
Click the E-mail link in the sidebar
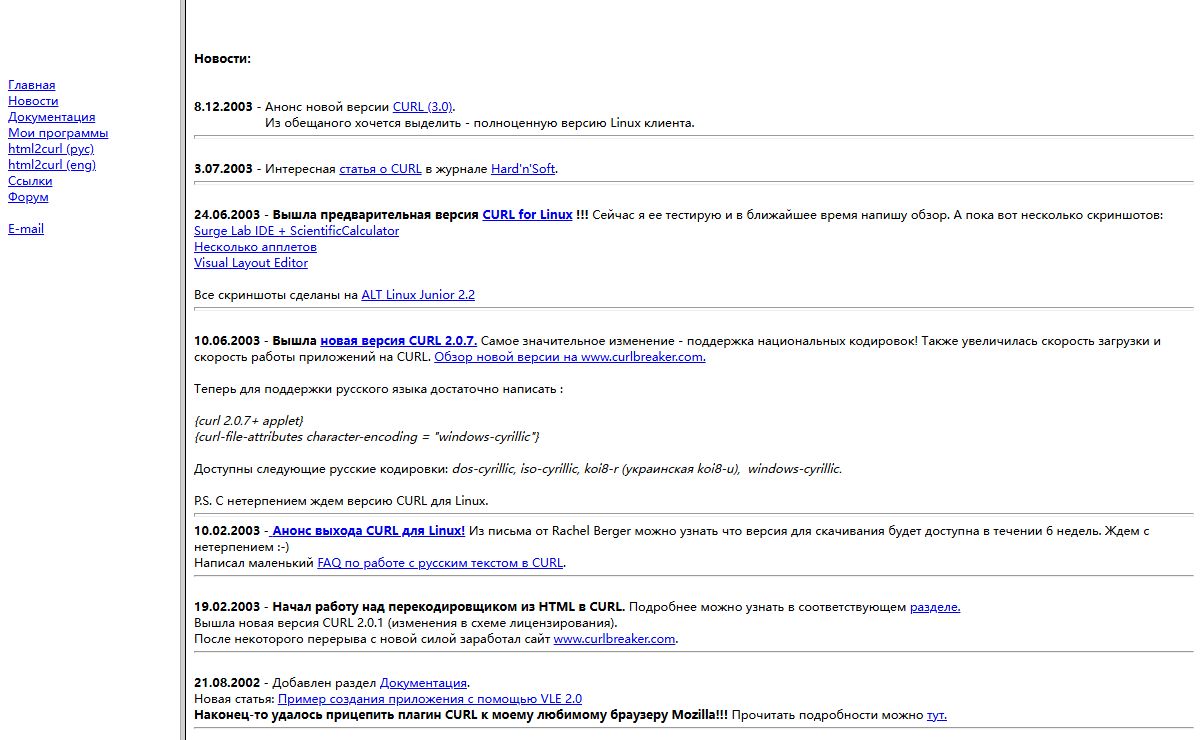(26, 229)
